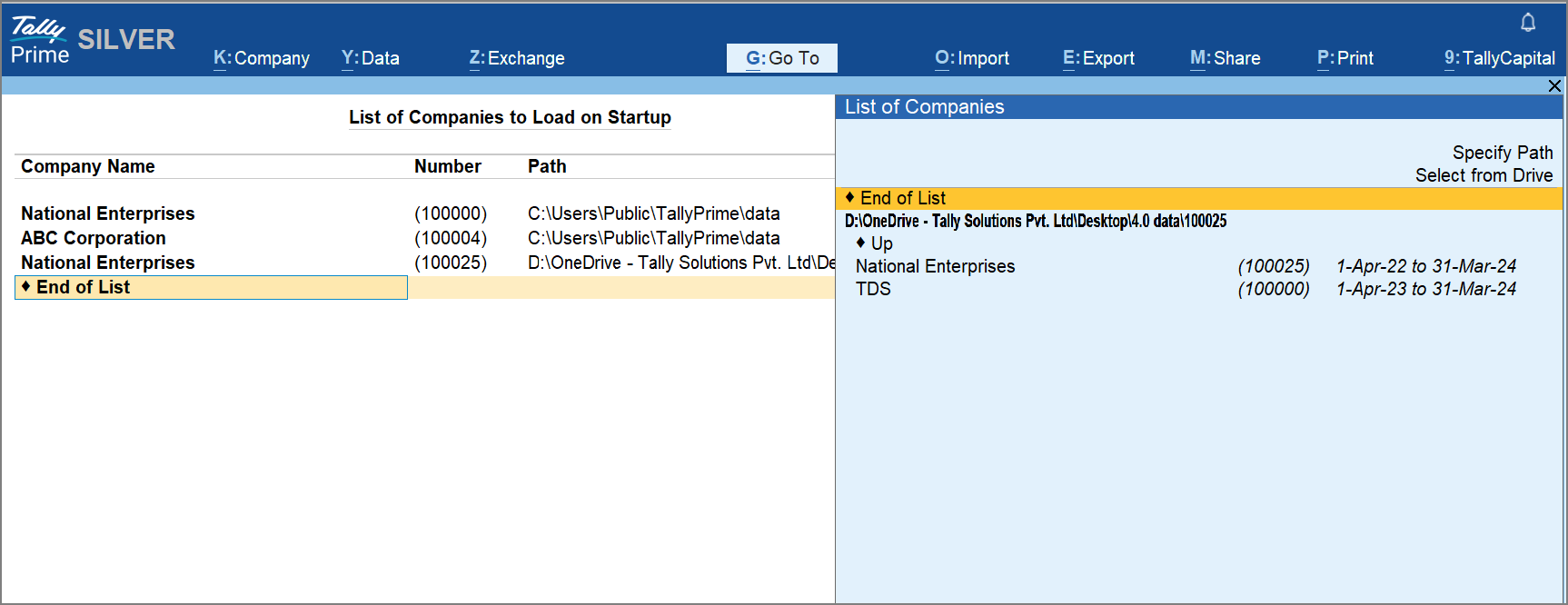Open the E: Export menu
Image resolution: width=1568 pixels, height=605 pixels.
coord(1099,58)
